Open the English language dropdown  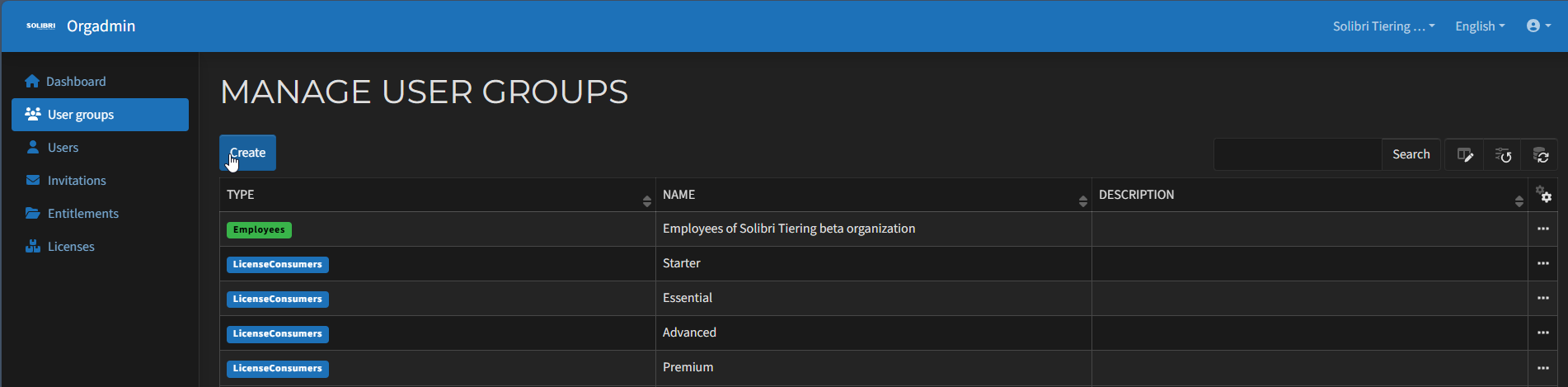click(x=1480, y=26)
